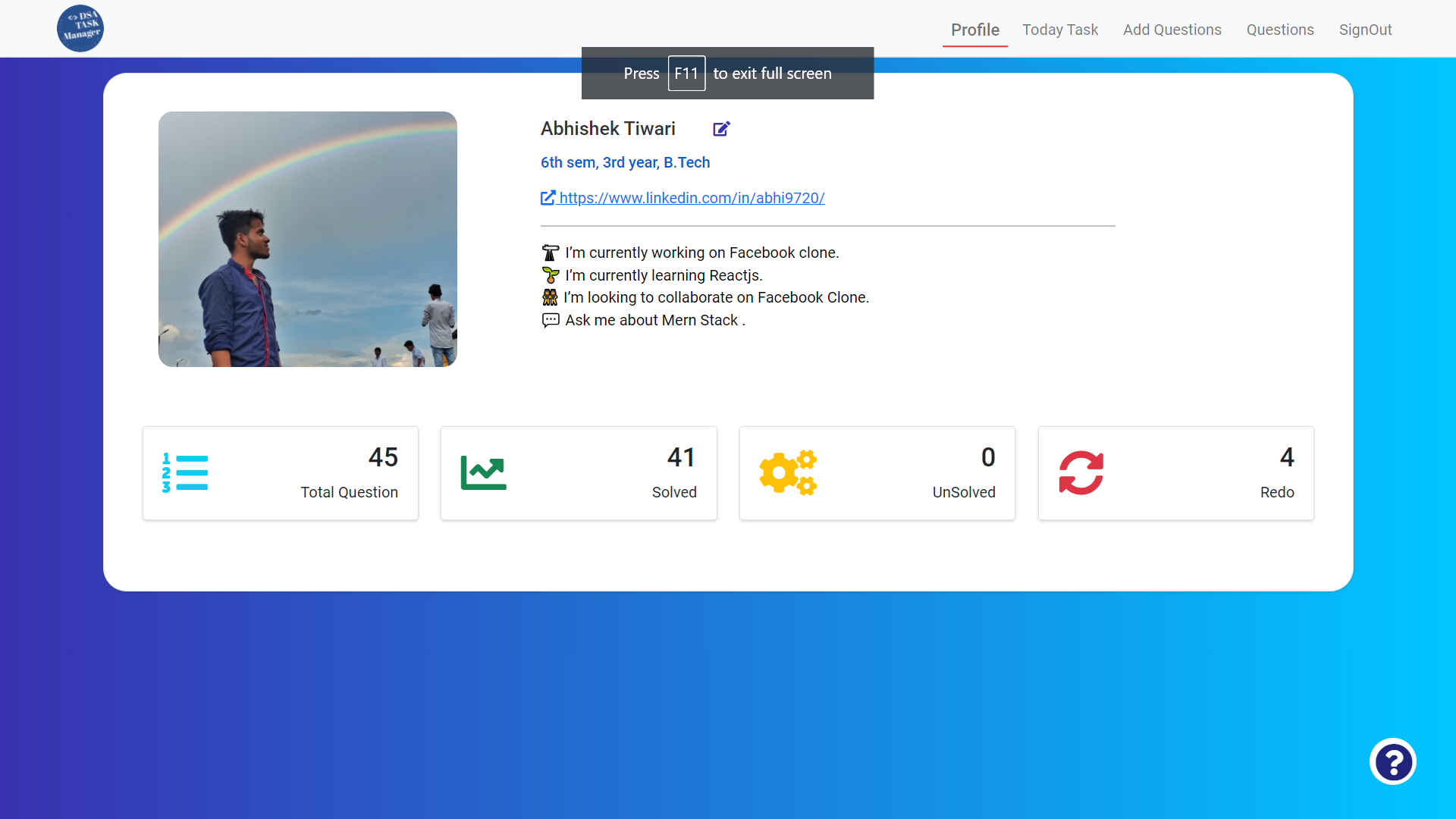Viewport: 1456px width, 819px height.
Task: Open the help question mark button
Action: click(x=1393, y=761)
